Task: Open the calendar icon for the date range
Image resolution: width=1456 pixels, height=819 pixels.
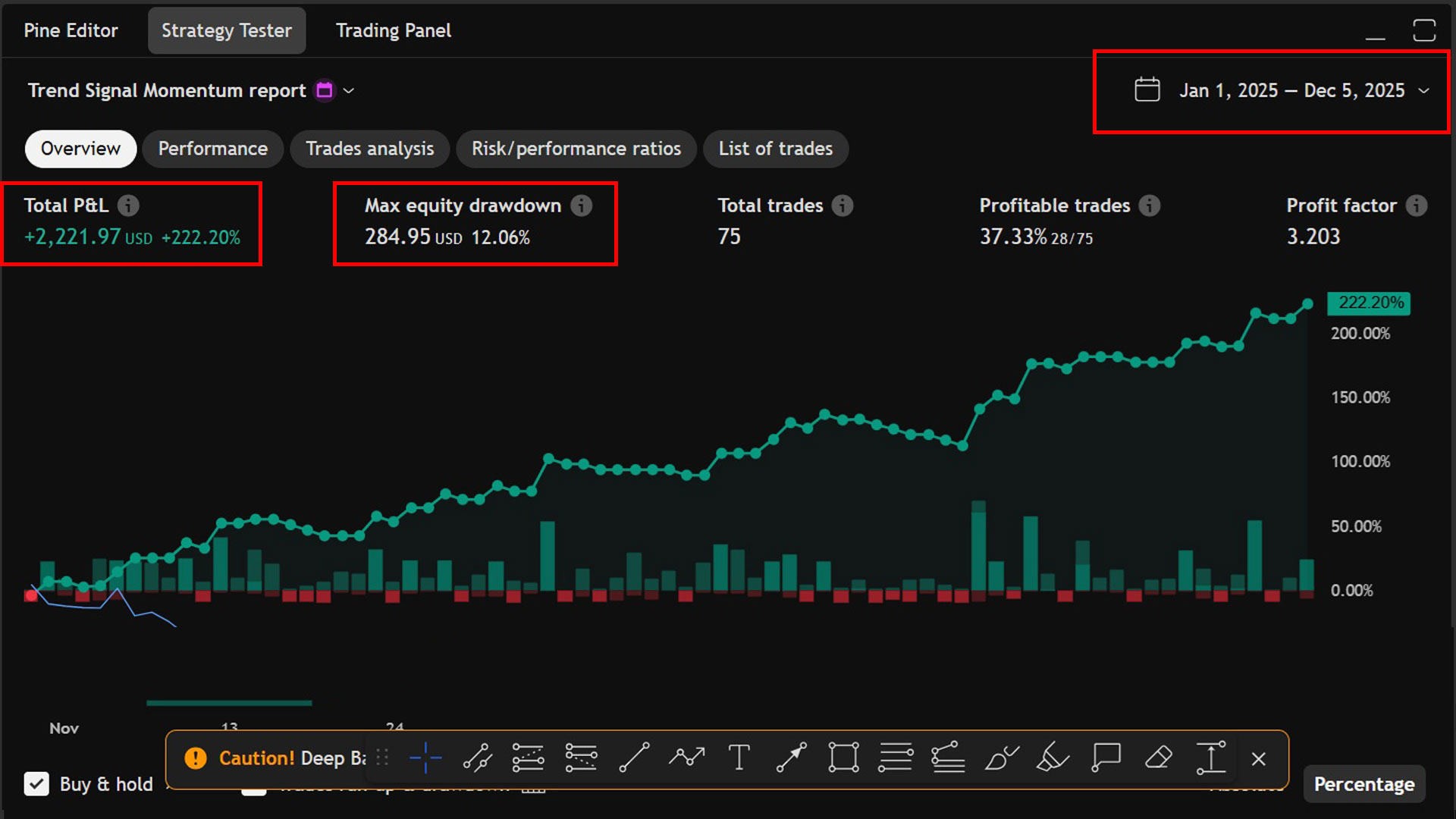Action: 1147,89
